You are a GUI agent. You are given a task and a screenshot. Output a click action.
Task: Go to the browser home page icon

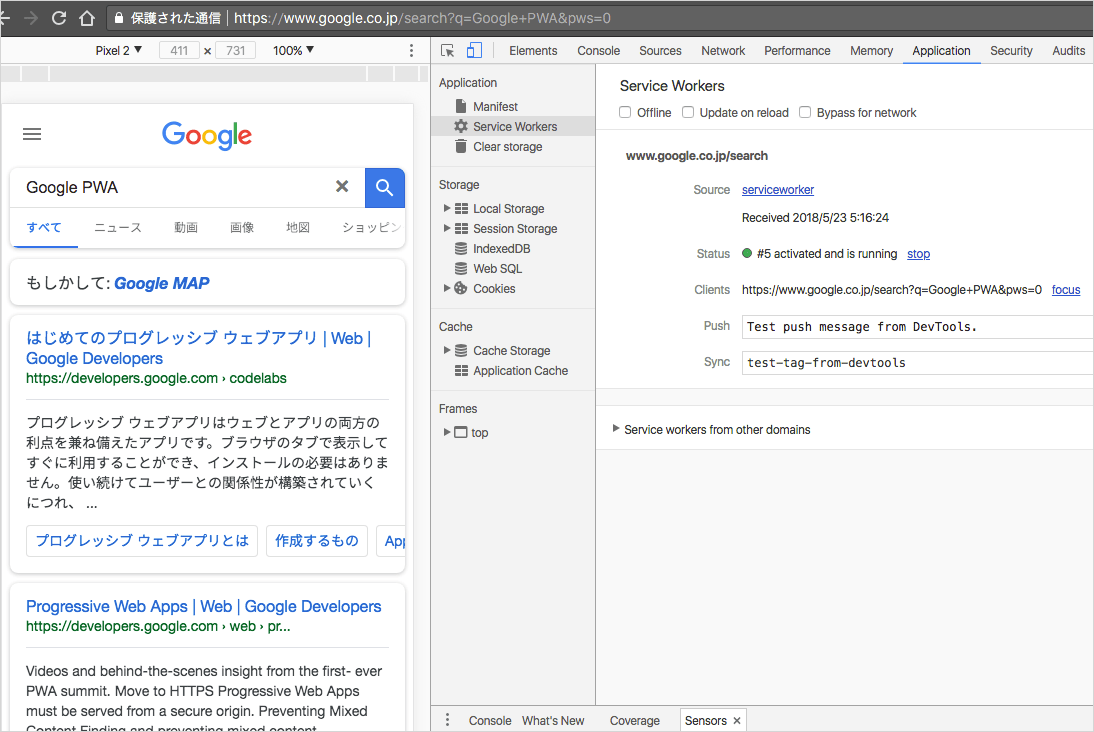coord(87,18)
